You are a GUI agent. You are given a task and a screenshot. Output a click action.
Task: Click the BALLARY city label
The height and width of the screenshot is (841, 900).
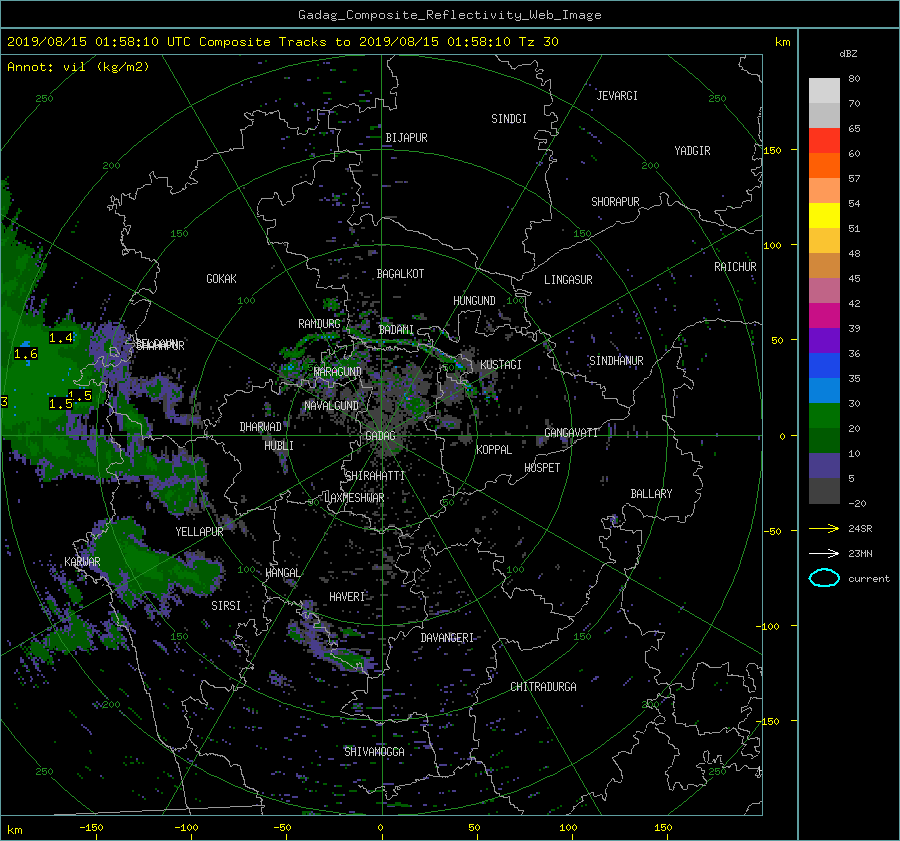pyautogui.click(x=651, y=494)
